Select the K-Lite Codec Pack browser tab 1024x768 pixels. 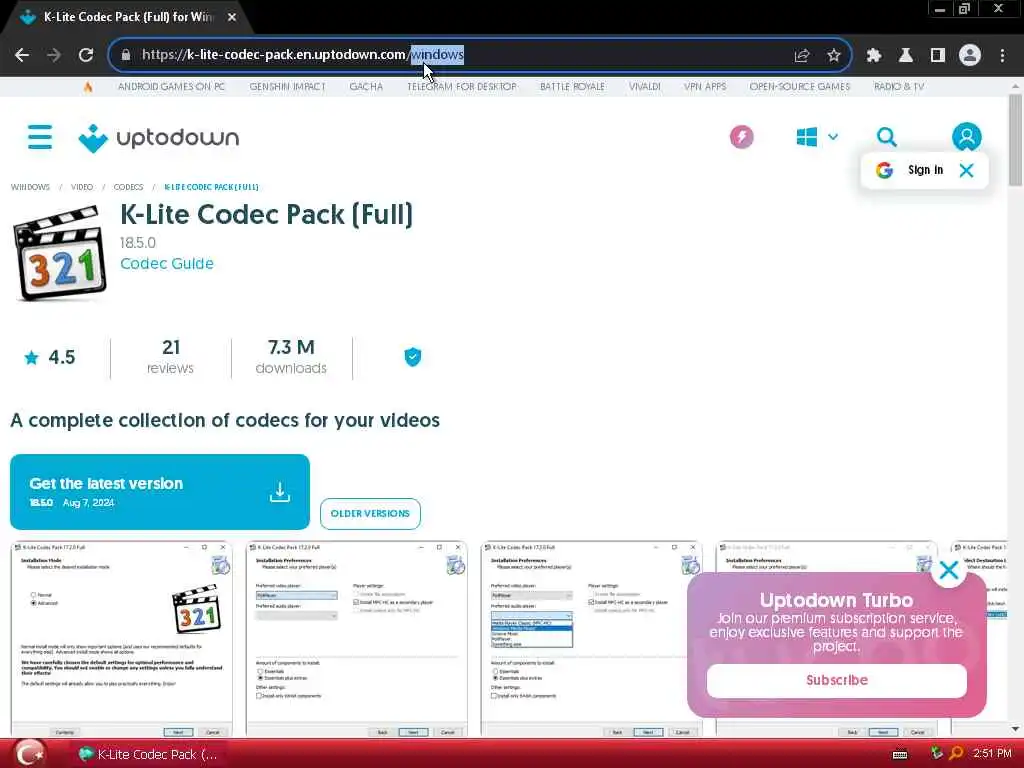pos(128,18)
